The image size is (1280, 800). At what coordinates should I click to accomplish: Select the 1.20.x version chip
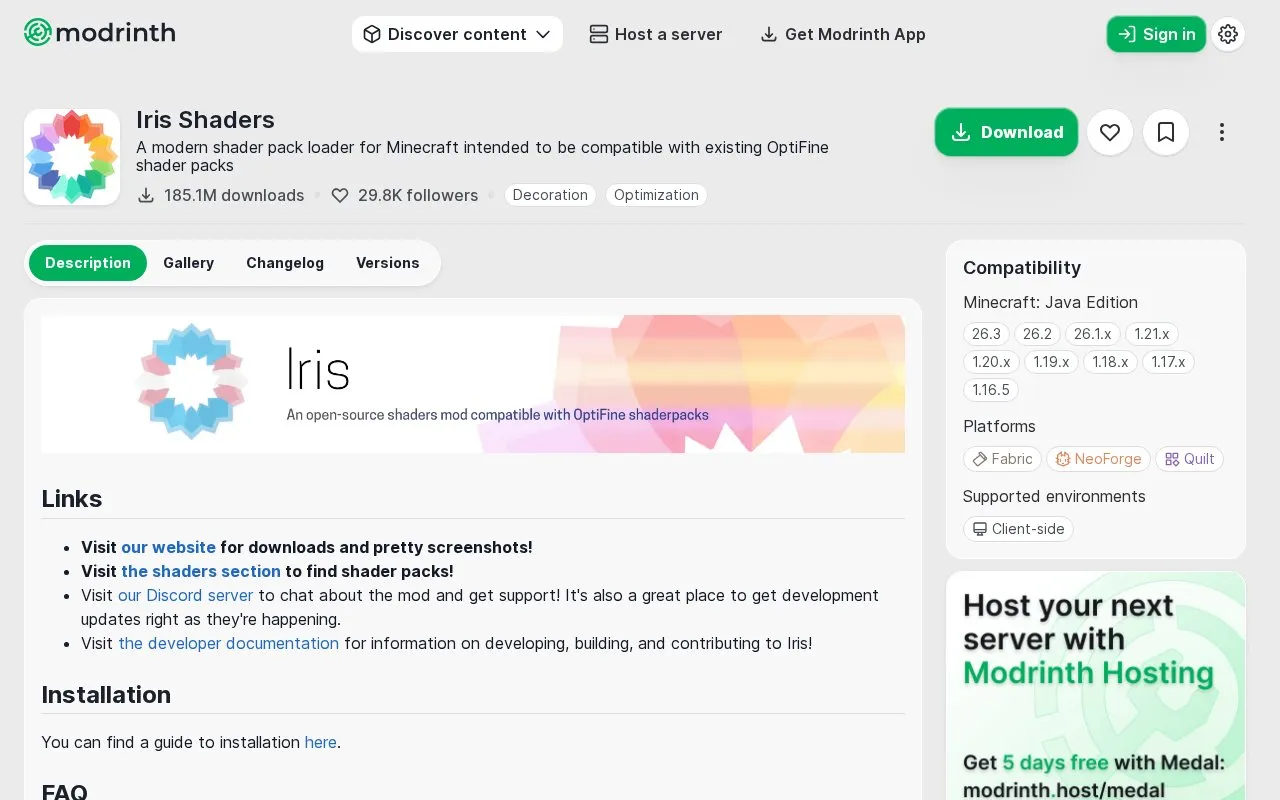click(x=991, y=362)
